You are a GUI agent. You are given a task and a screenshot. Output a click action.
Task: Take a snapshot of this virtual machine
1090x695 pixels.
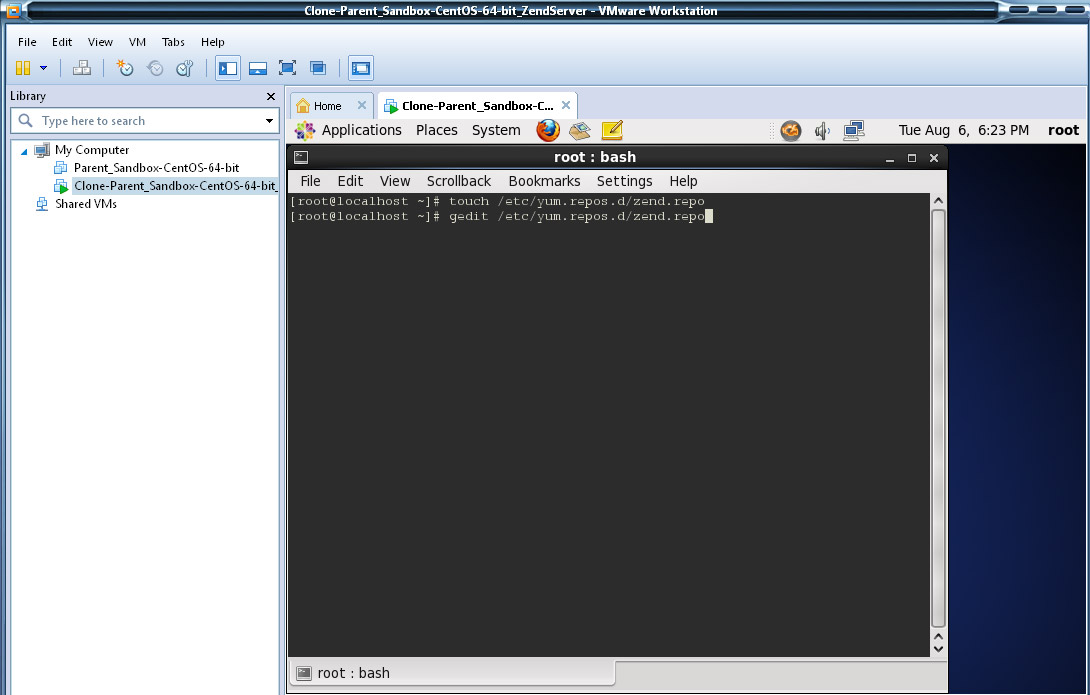click(x=125, y=68)
